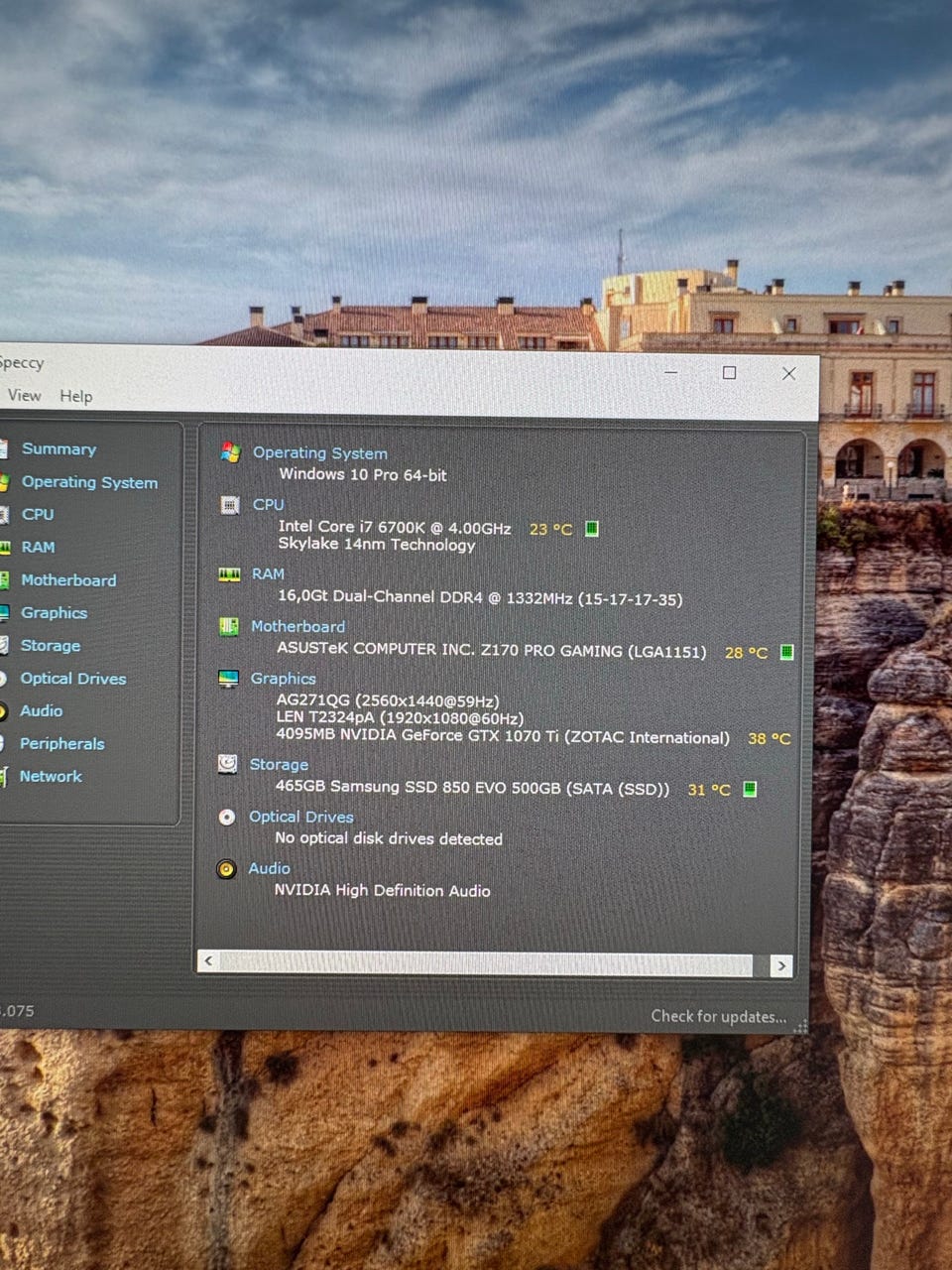Select Summary in the sidebar
Screen dimensions: 952x1270
tap(59, 448)
